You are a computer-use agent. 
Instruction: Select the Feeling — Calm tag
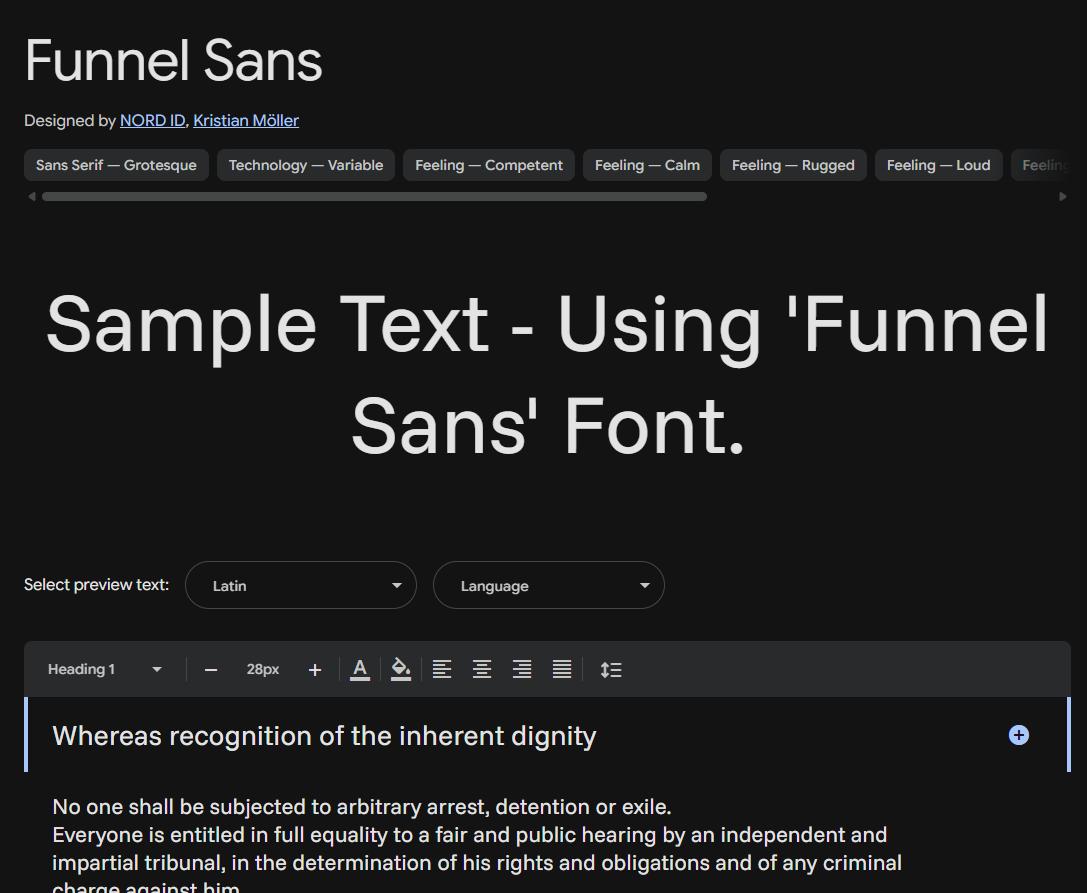647,165
